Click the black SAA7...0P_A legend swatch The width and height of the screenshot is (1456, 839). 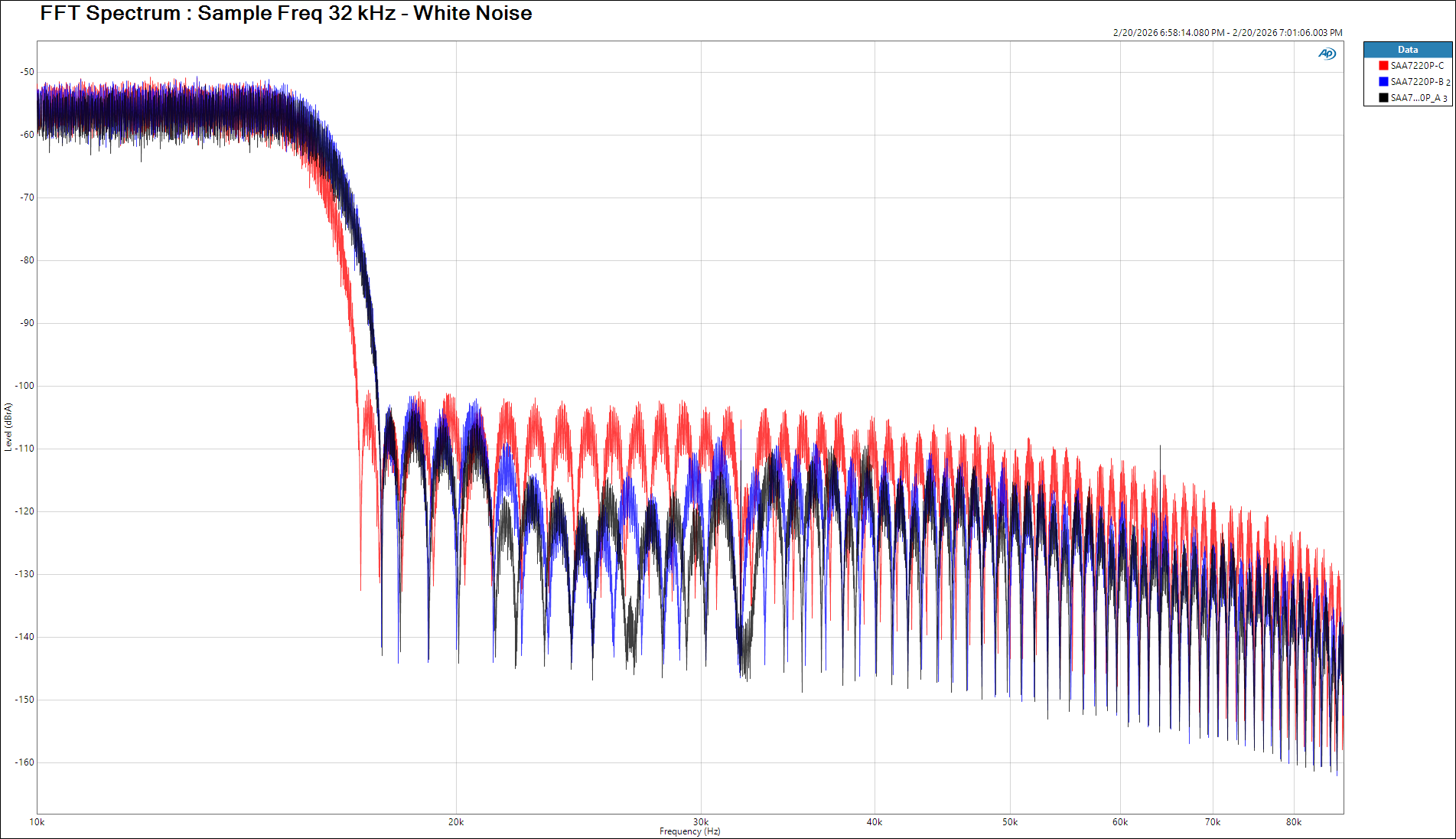pyautogui.click(x=1383, y=98)
